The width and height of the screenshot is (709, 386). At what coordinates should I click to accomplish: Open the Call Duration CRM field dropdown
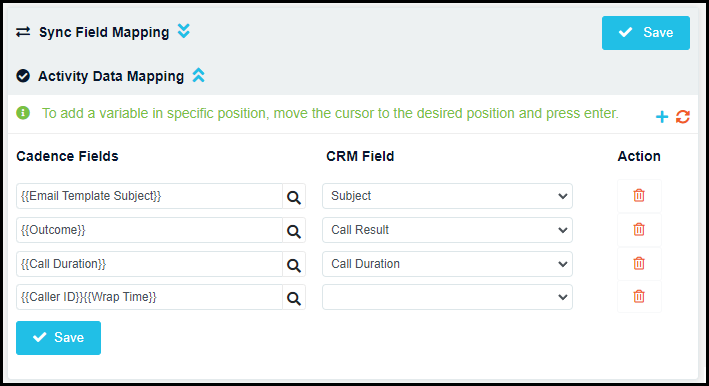click(447, 264)
